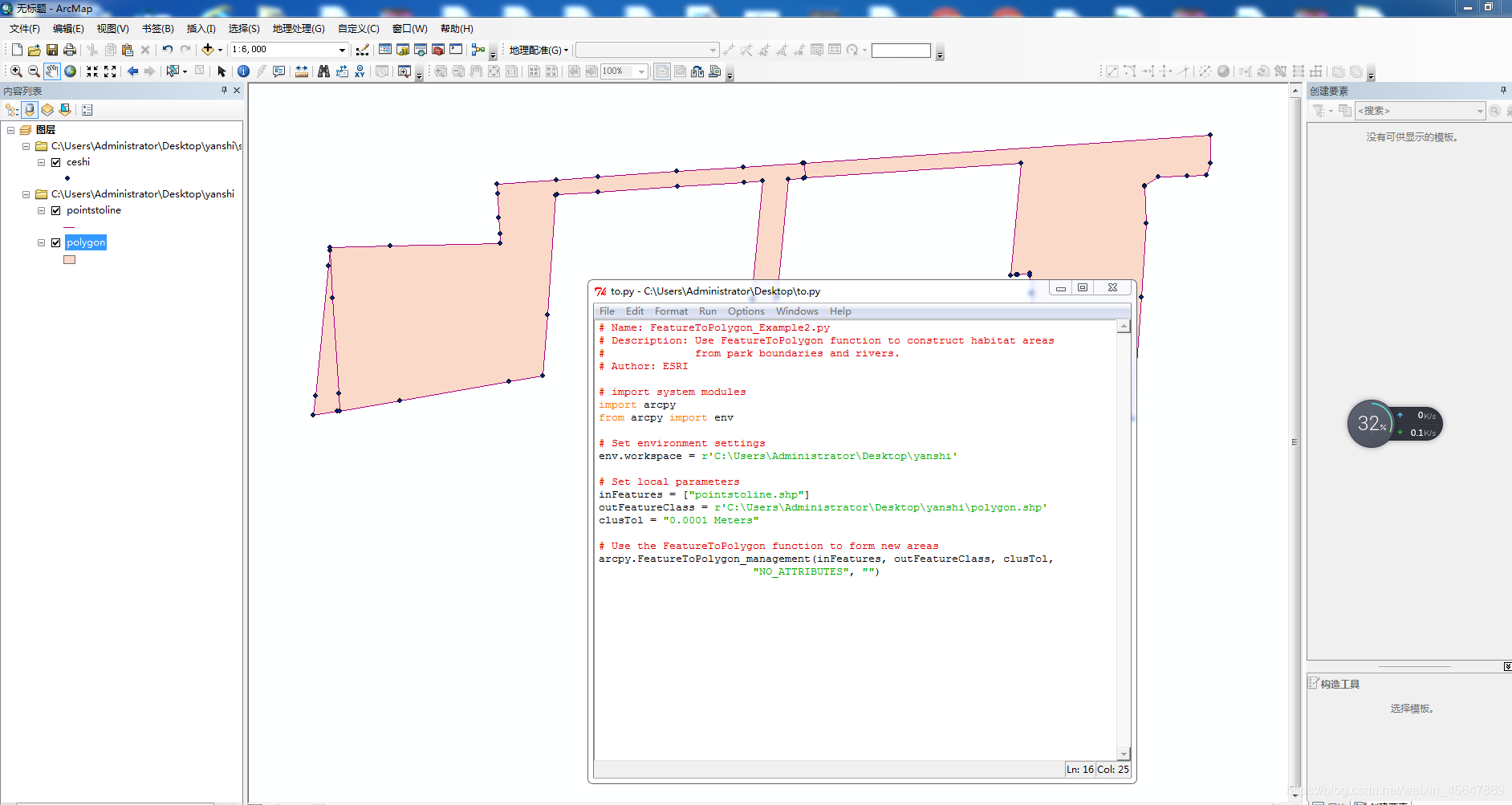1512x805 pixels.
Task: Toggle the pointstoline layer visibility checkbox
Action: [56, 210]
